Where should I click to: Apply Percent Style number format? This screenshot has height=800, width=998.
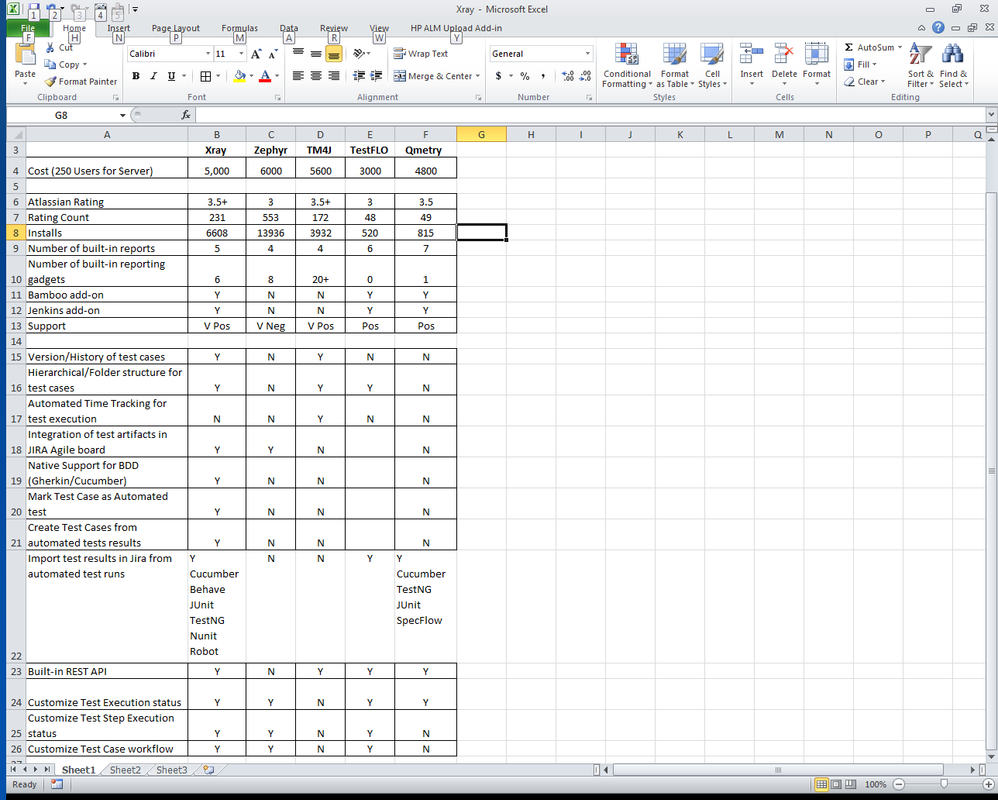(524, 76)
